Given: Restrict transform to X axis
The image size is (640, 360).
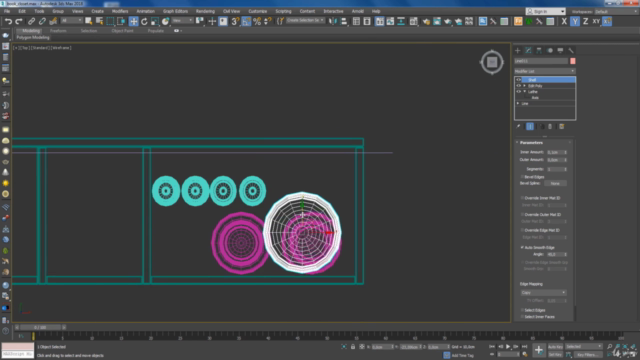Looking at the screenshot, I should point(564,21).
